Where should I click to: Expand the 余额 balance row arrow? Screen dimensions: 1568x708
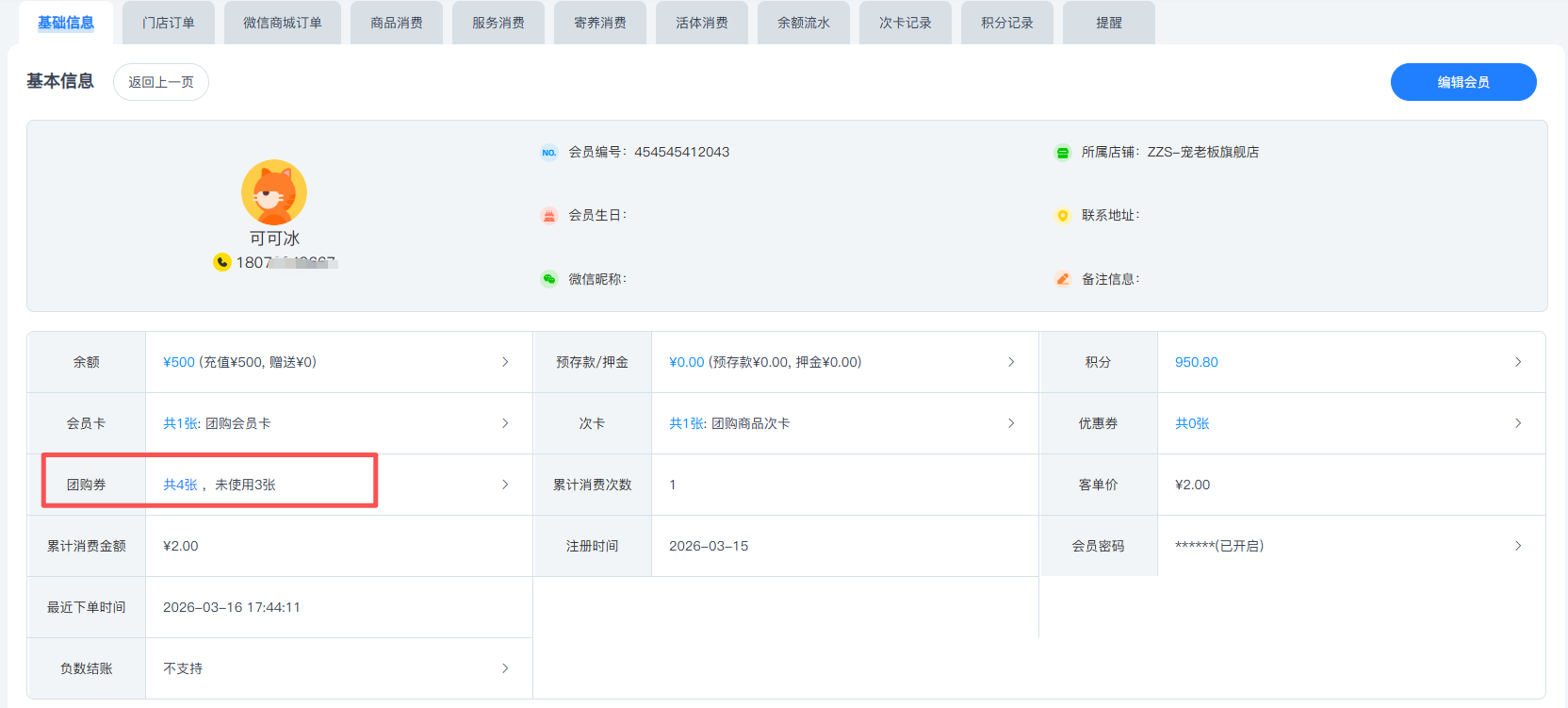point(505,362)
